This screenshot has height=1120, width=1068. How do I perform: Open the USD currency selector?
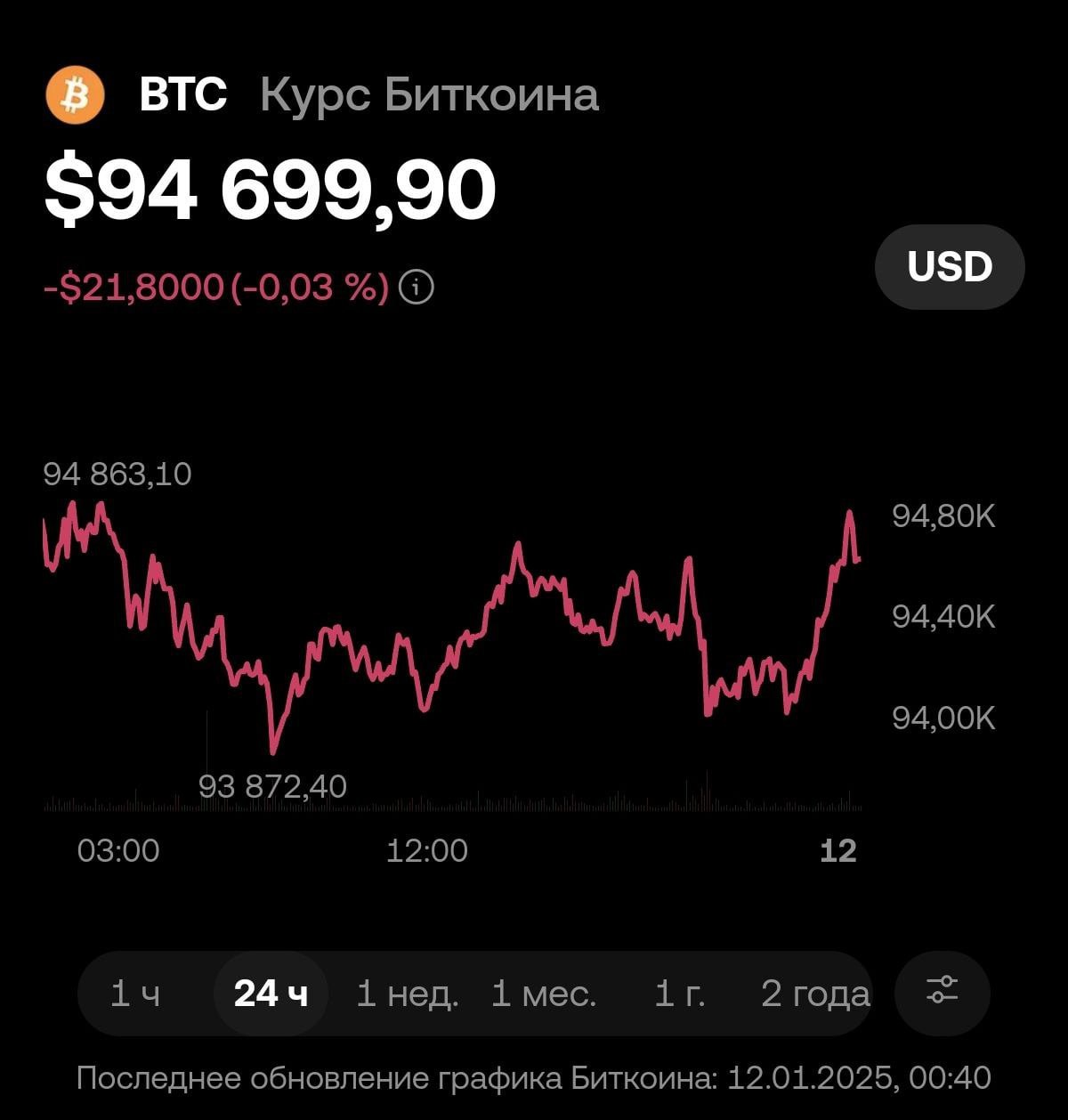950,267
